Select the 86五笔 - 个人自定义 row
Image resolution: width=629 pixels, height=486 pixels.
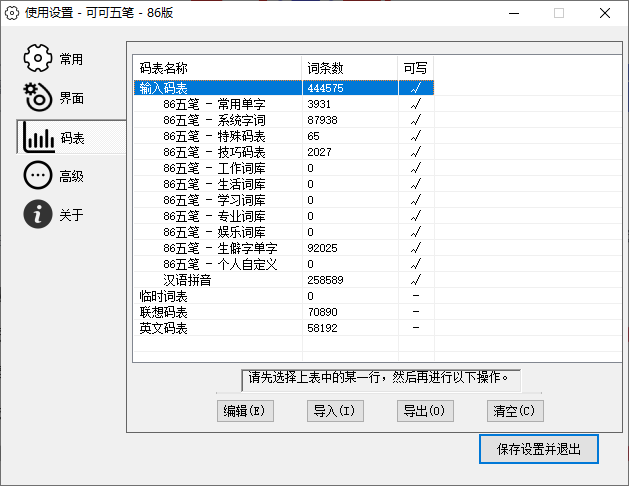284,264
